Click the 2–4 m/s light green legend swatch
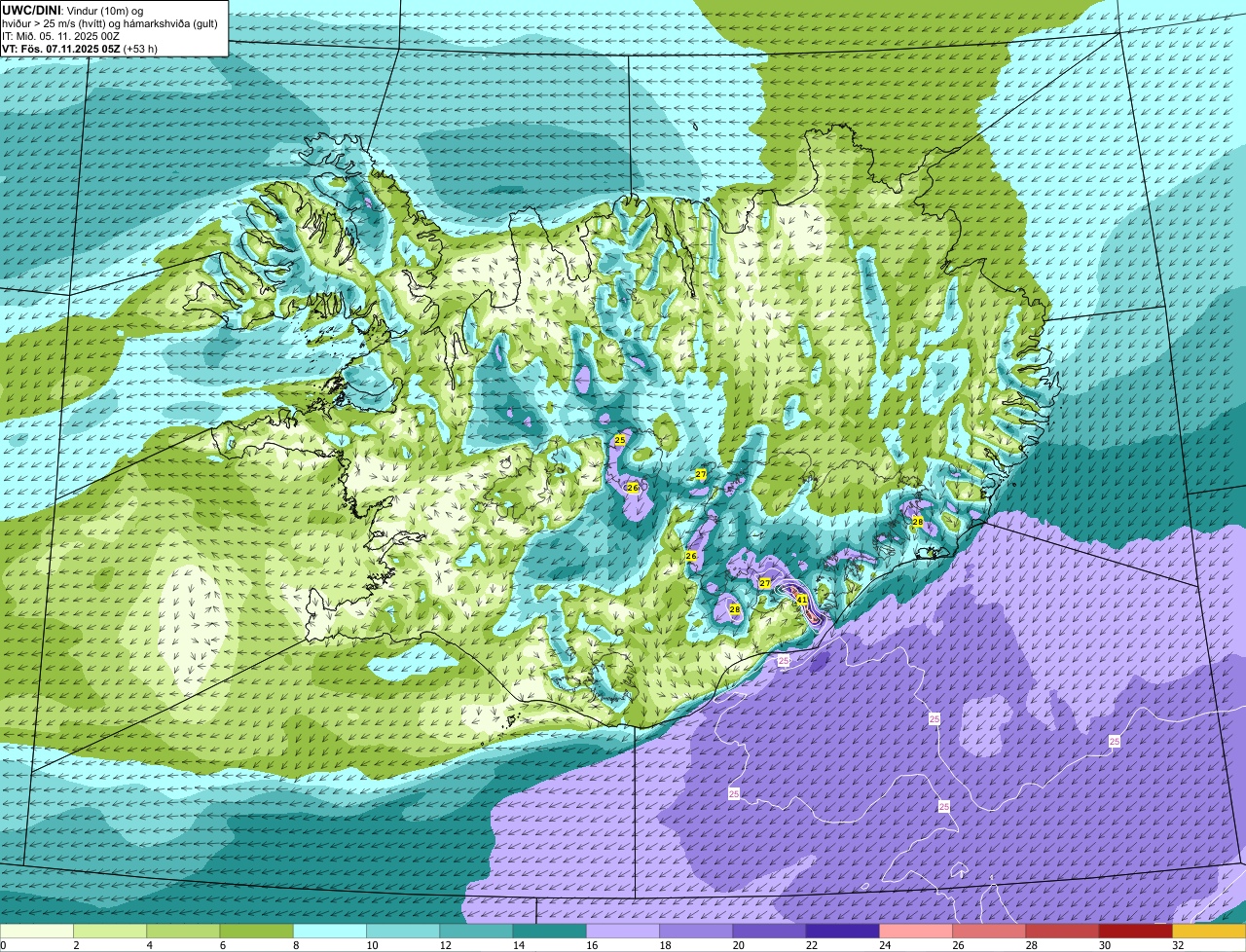The image size is (1246, 952). click(x=110, y=932)
